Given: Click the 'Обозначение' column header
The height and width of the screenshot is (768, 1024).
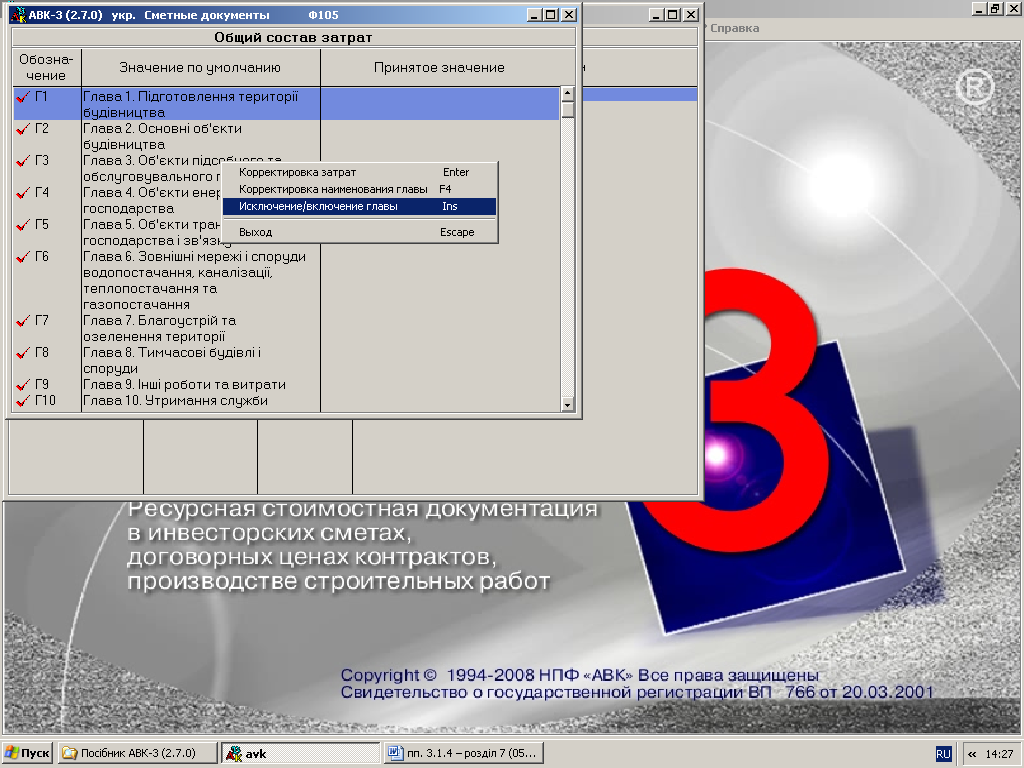Looking at the screenshot, I should click(x=46, y=67).
